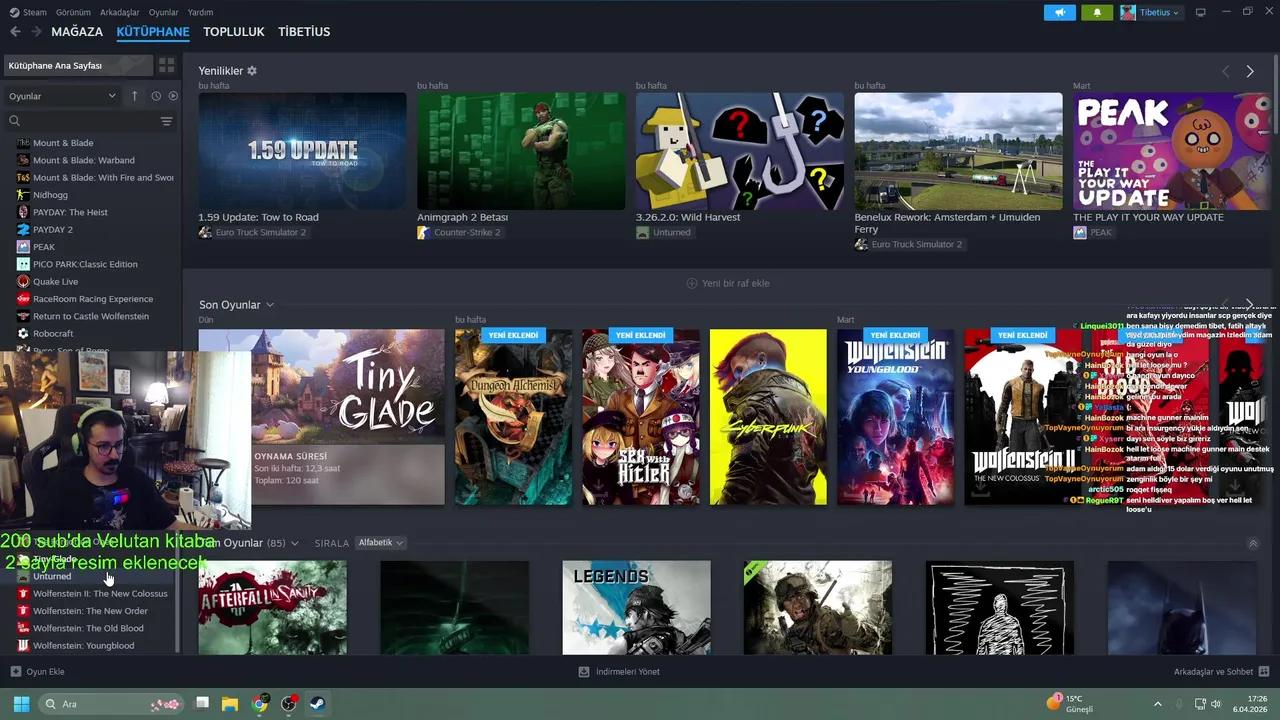Open Quake Live from the sidebar
This screenshot has width=1280, height=720.
pos(55,281)
